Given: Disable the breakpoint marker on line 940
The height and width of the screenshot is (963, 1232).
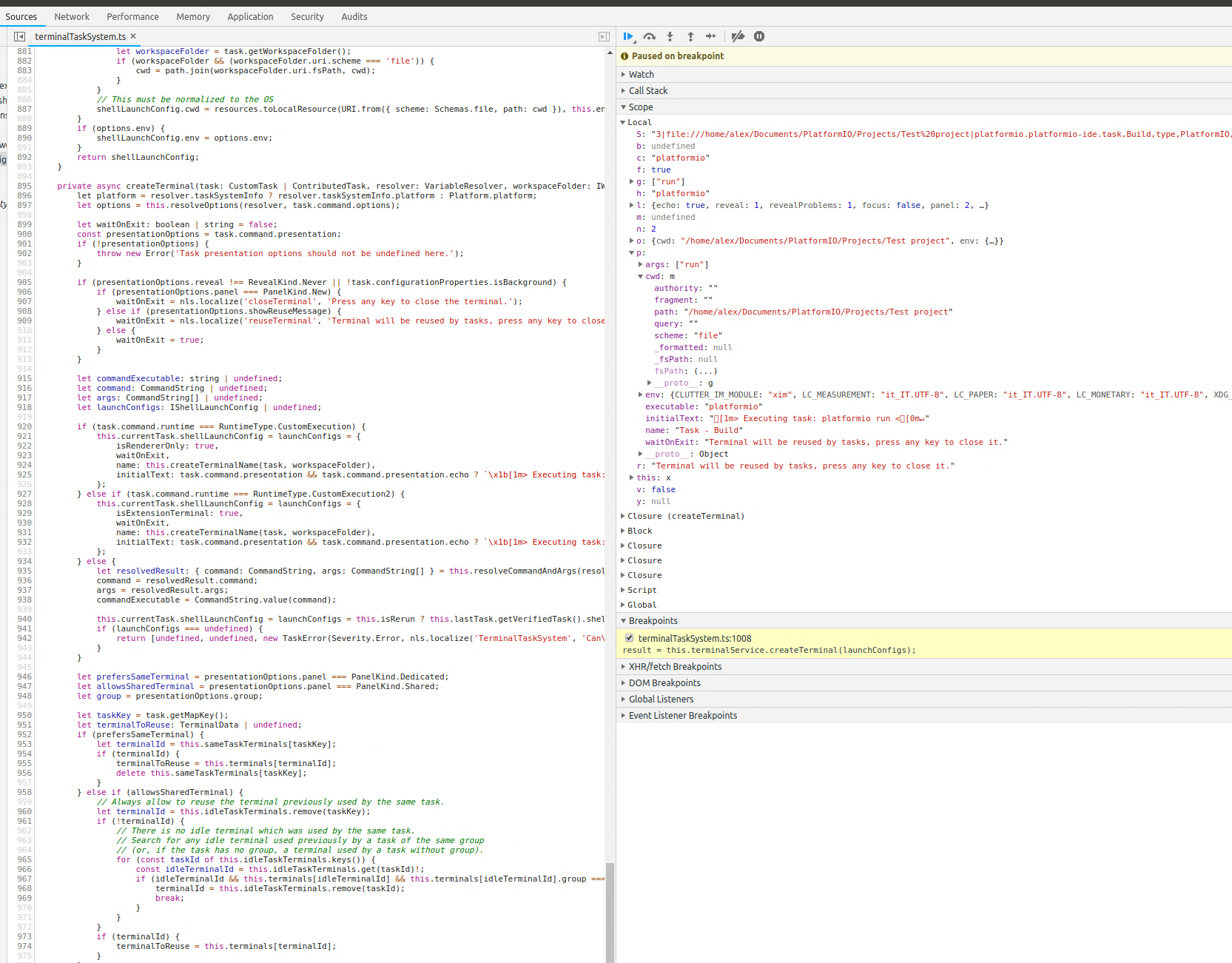Looking at the screenshot, I should pos(24,619).
